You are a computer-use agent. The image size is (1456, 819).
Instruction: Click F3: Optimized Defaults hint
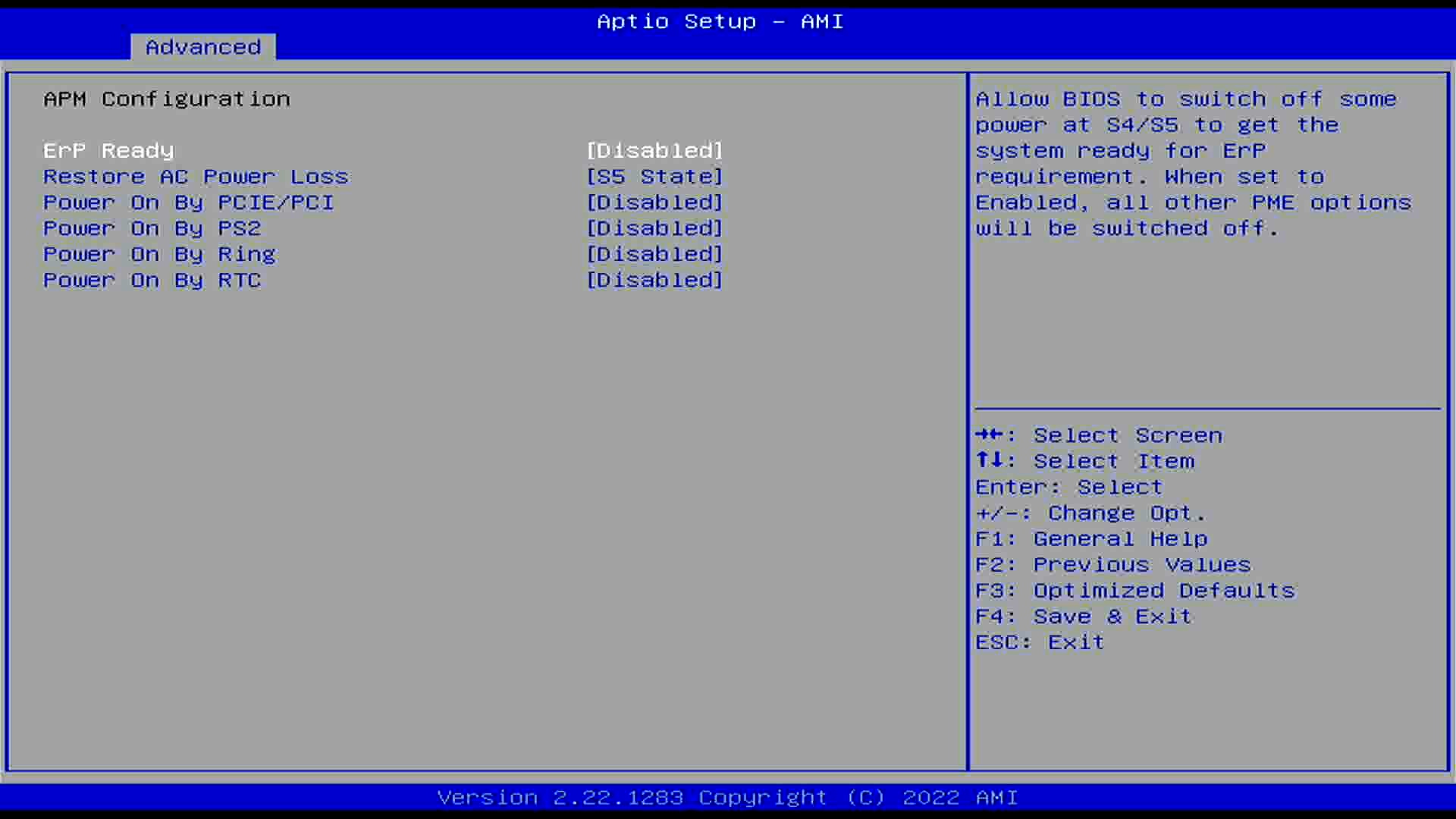[x=1135, y=591]
